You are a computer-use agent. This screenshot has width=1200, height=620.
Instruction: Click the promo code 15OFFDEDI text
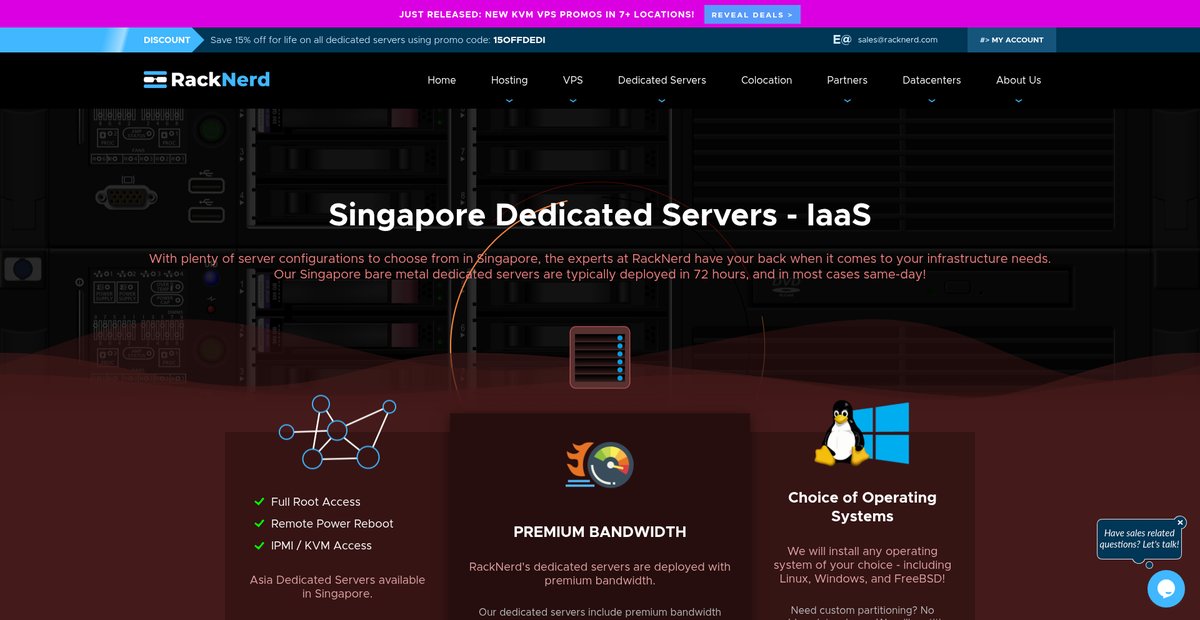[x=519, y=40]
